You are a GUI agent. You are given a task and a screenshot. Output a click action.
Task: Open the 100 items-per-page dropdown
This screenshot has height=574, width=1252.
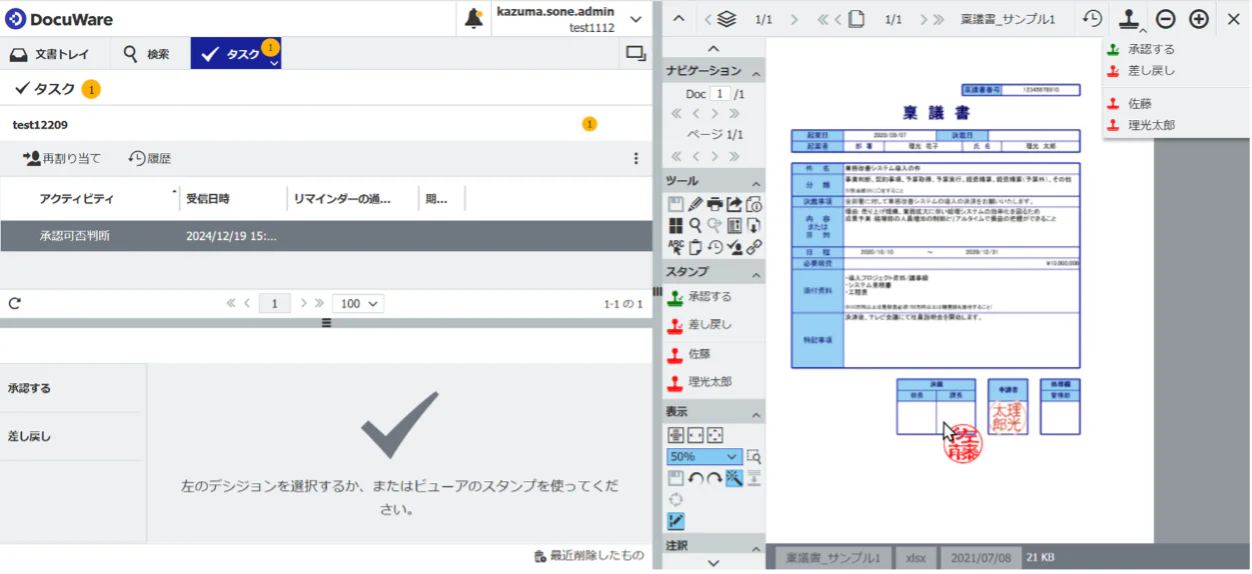(358, 303)
